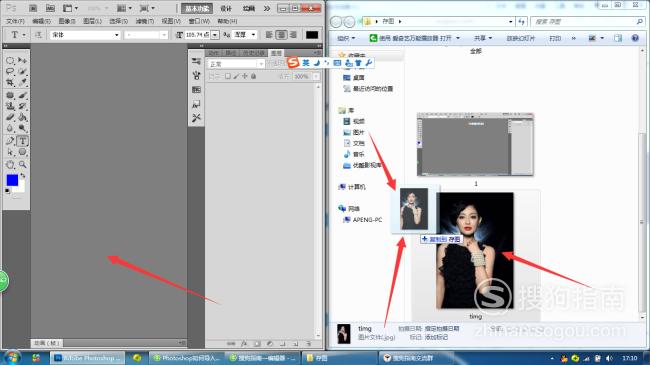Viewport: 650px width, 365px height.
Task: Open the 宋体 font family dropdown
Action: tap(85, 35)
